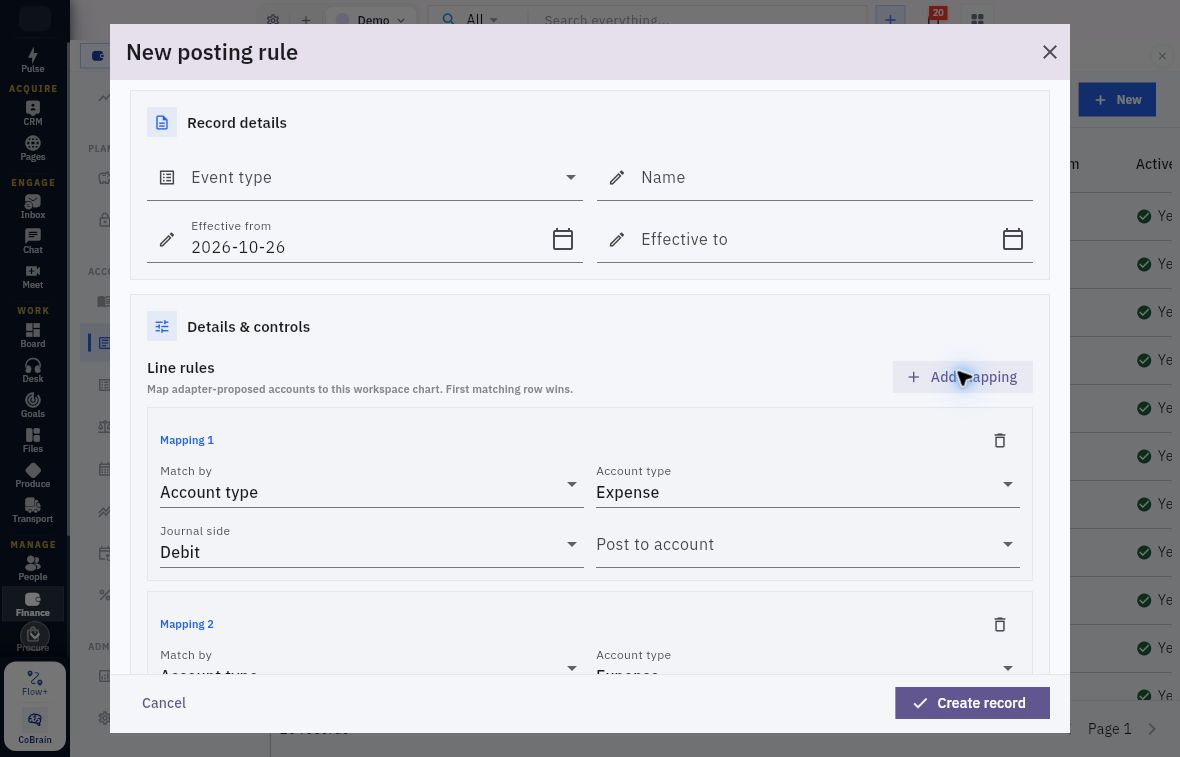Click the Mapping 2 label
The image size is (1180, 757).
coord(187,624)
